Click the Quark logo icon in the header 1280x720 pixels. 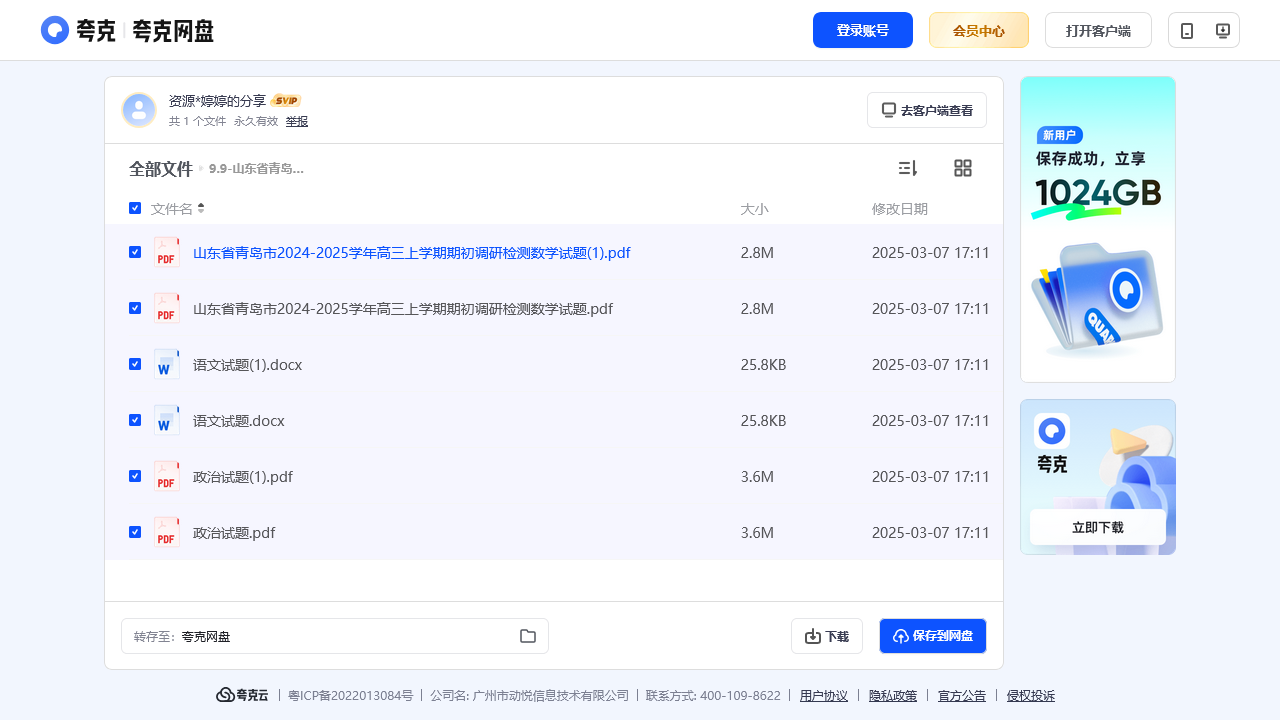pos(55,30)
